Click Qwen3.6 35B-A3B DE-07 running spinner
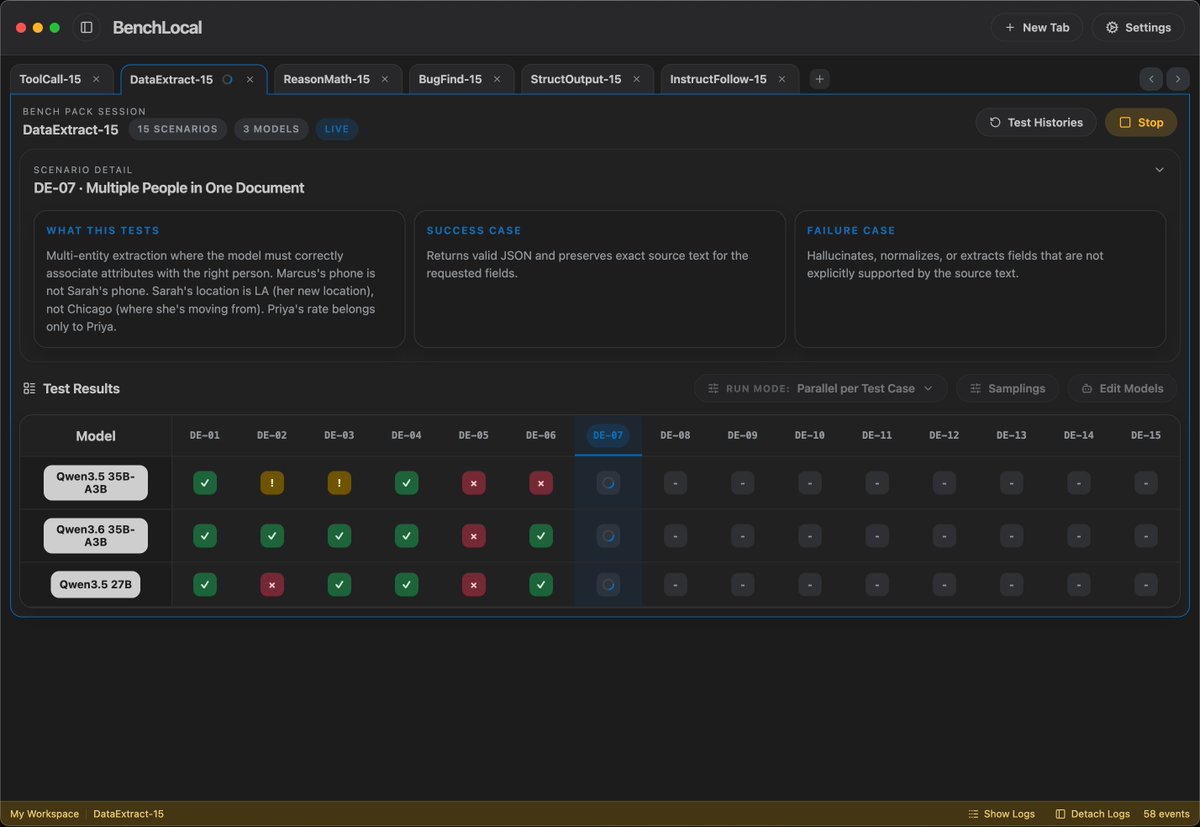Screen dimensions: 1200x827 (x=608, y=536)
